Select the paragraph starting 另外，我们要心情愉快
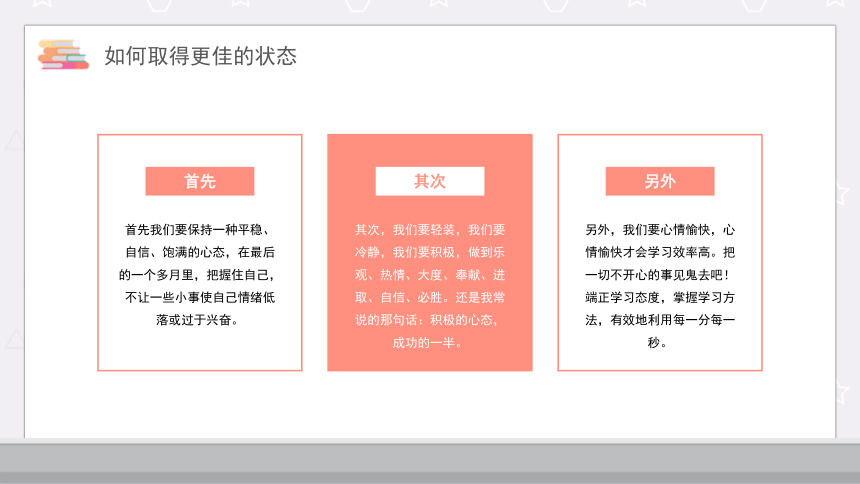The image size is (860, 484). coord(660,286)
